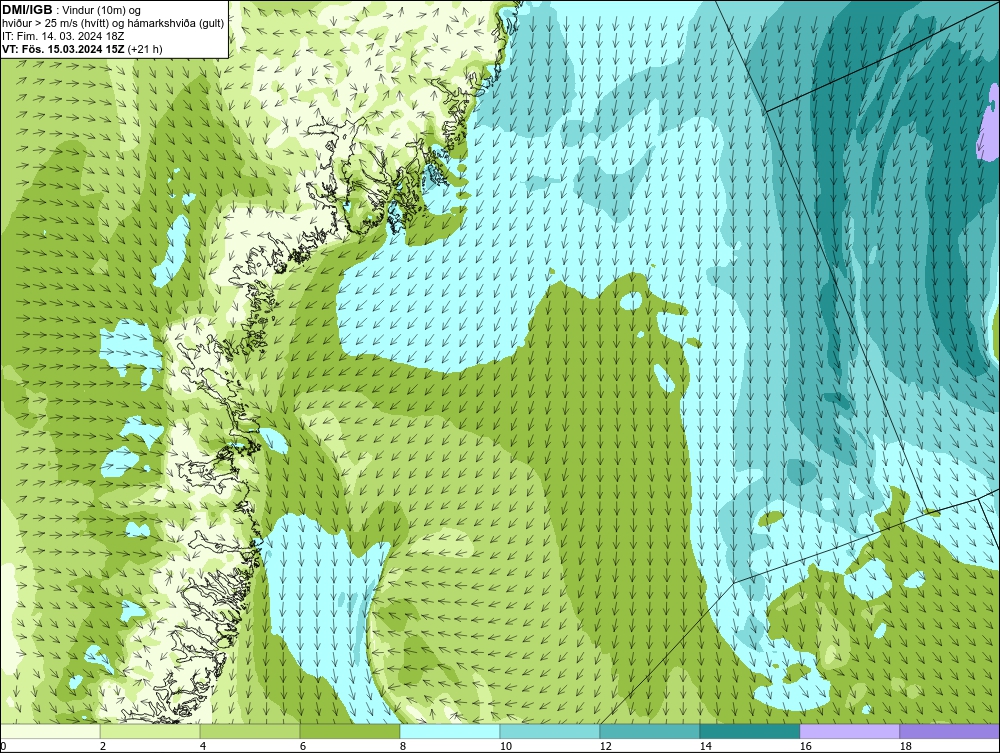The height and width of the screenshot is (753, 1000).
Task: Click the 14–16 m/s dark teal legend swatch
Action: [749, 731]
